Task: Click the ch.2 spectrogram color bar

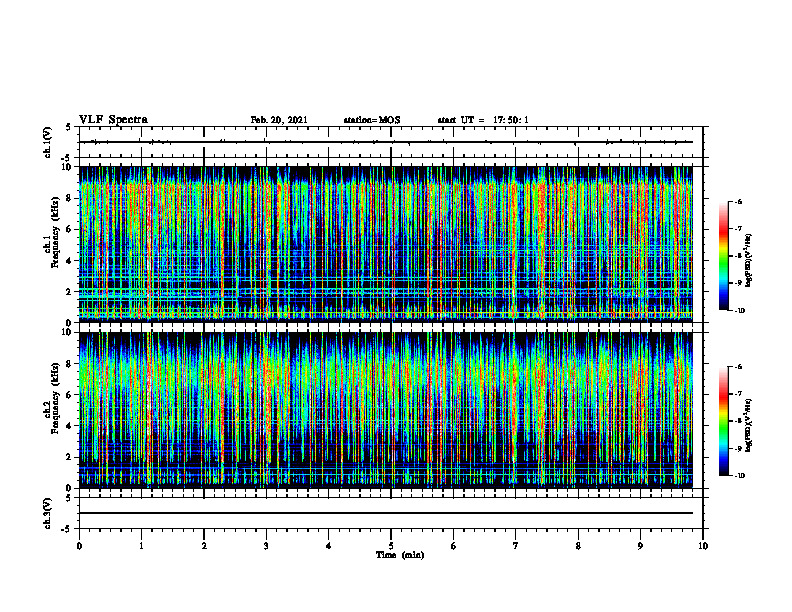Action: point(723,421)
